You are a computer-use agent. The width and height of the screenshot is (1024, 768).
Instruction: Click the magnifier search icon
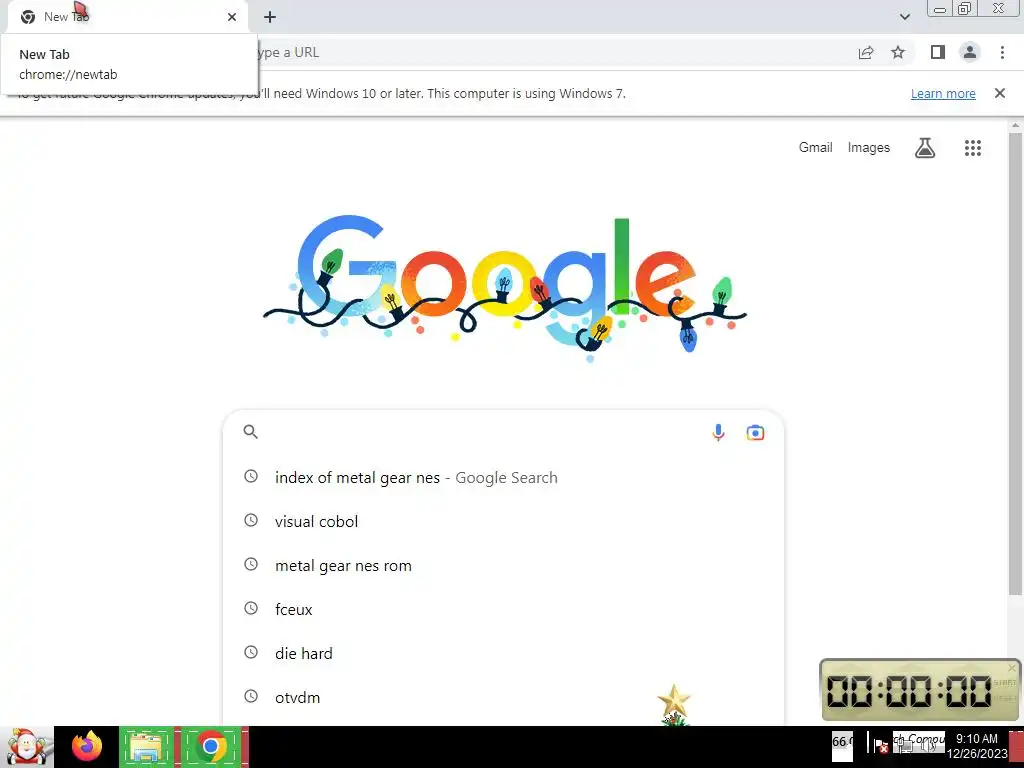click(x=251, y=432)
